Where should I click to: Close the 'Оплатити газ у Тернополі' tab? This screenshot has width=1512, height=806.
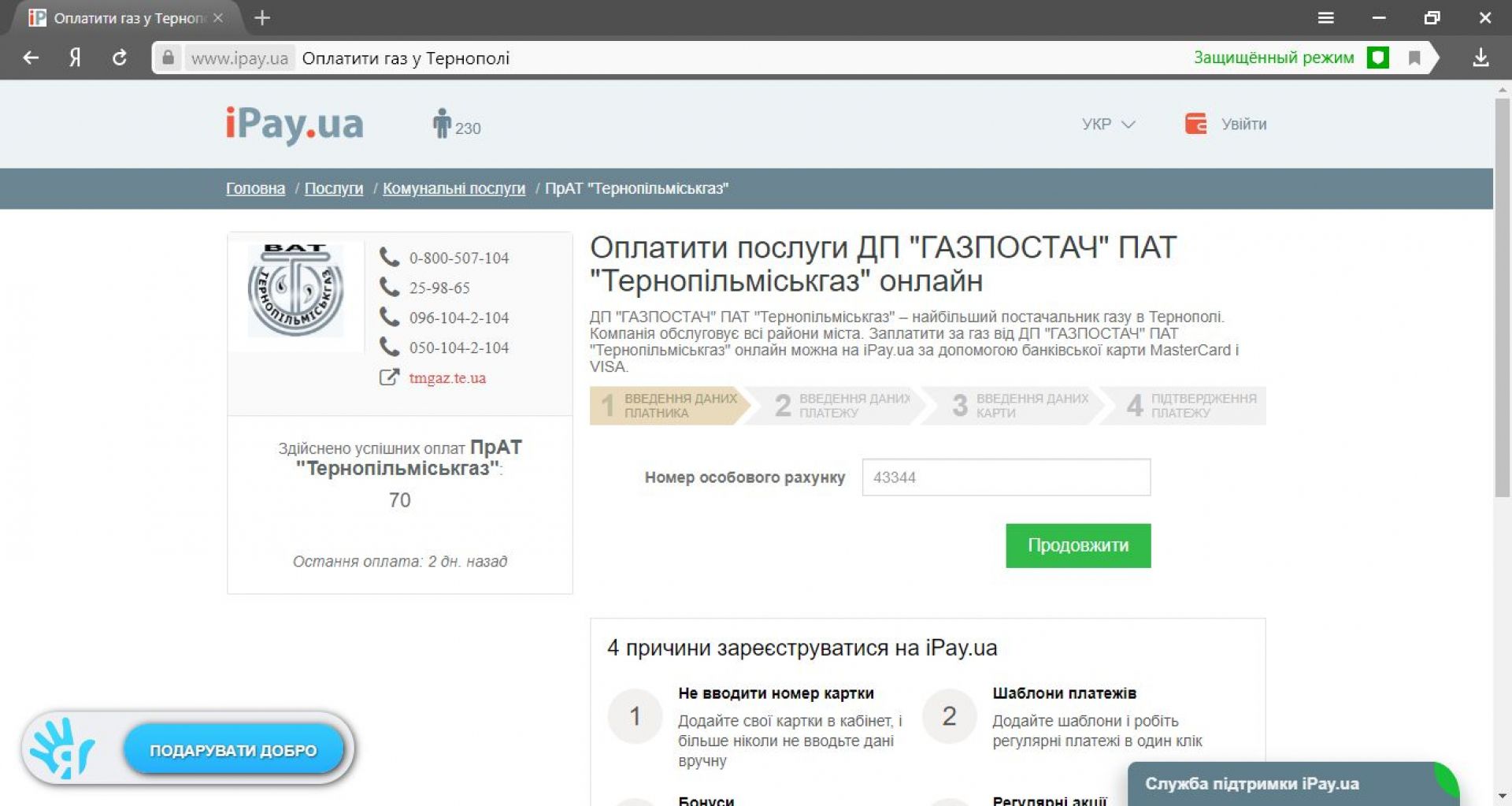(218, 17)
